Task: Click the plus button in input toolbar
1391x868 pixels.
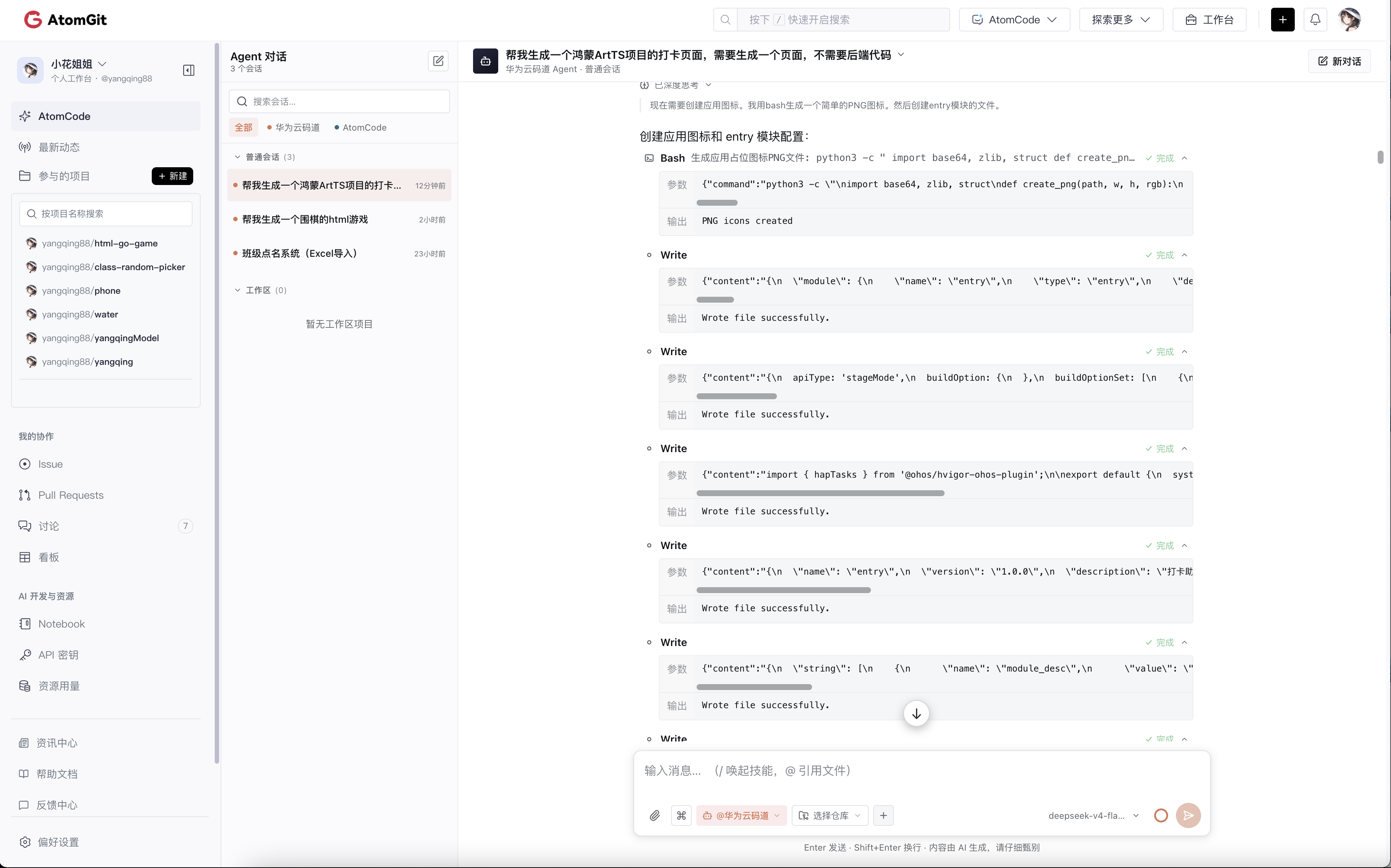Action: [883, 815]
